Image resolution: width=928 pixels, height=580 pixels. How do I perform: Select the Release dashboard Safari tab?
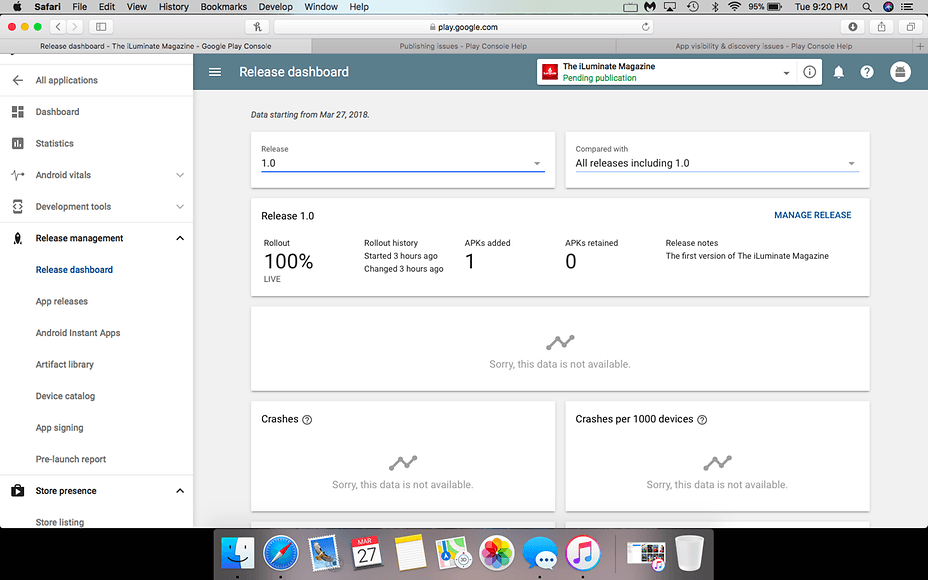pyautogui.click(x=156, y=46)
